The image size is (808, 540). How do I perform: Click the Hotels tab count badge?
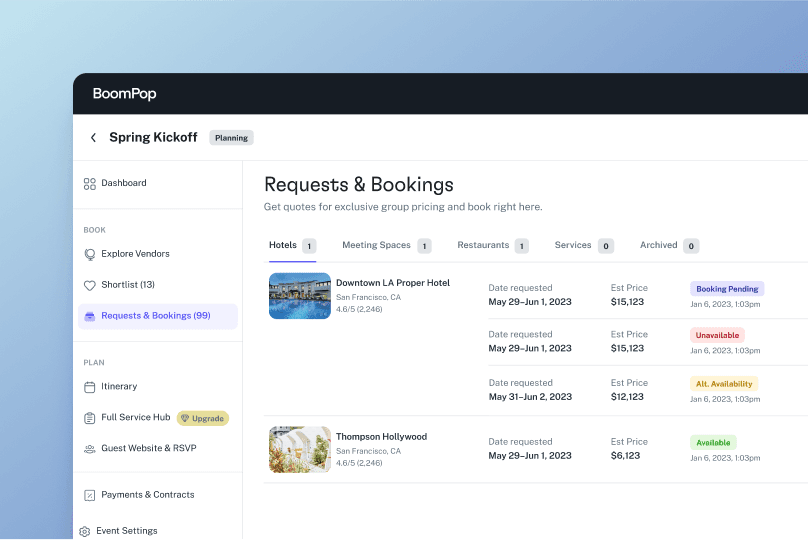[x=309, y=246]
